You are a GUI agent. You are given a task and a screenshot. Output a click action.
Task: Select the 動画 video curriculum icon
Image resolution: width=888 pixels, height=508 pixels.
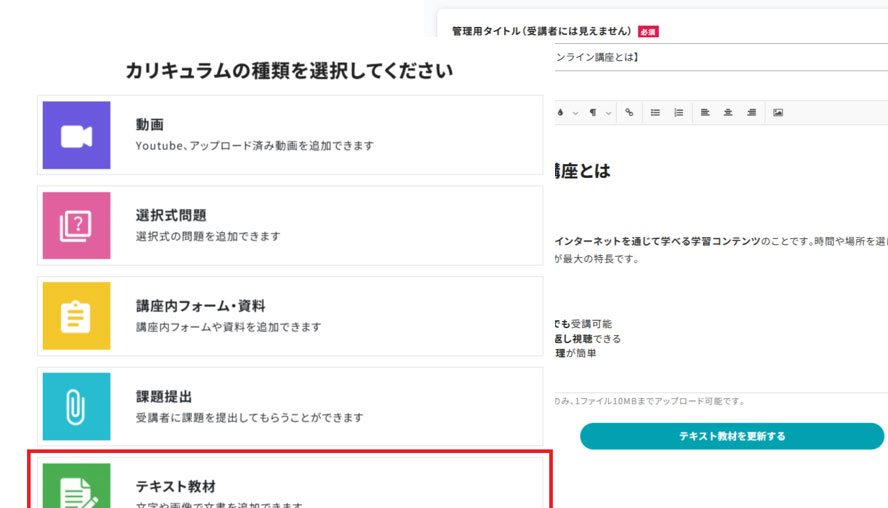click(76, 135)
